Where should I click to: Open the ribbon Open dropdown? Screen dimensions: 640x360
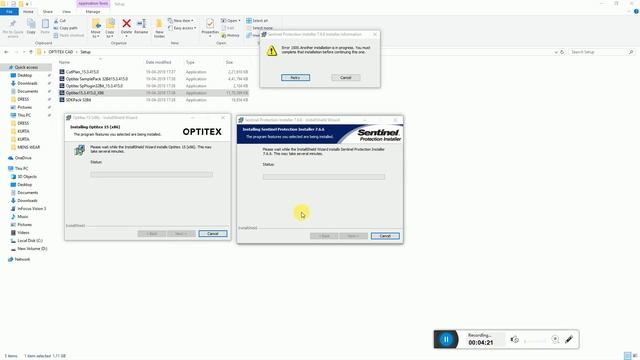pyautogui.click(x=230, y=20)
